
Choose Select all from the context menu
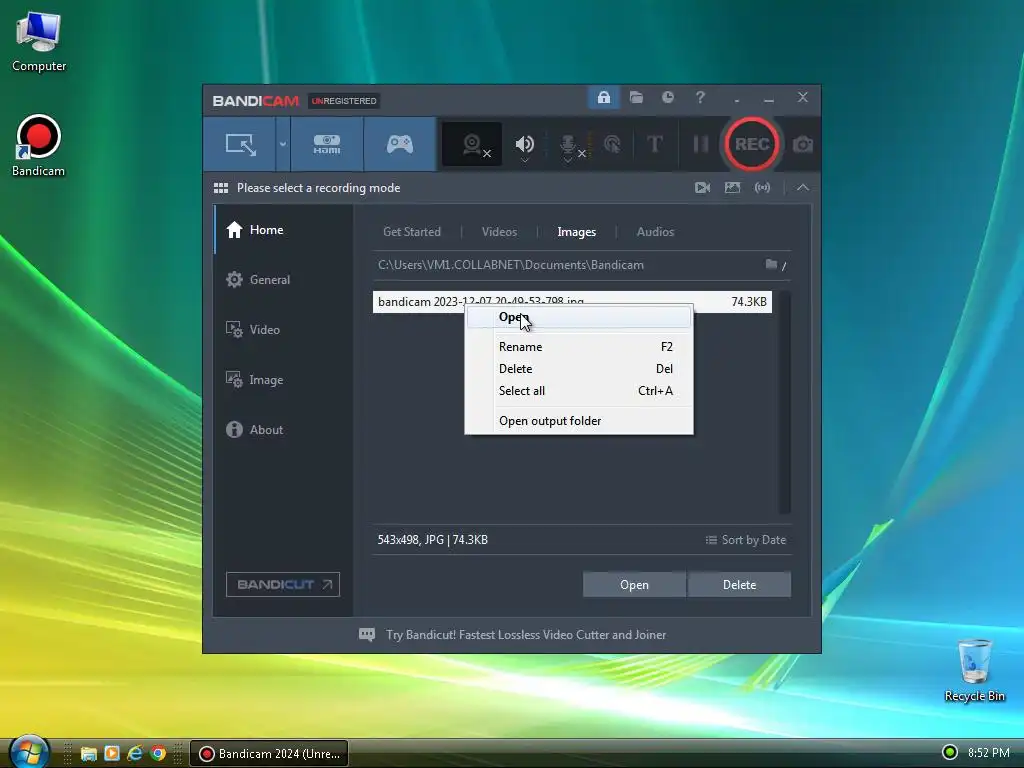click(579, 391)
